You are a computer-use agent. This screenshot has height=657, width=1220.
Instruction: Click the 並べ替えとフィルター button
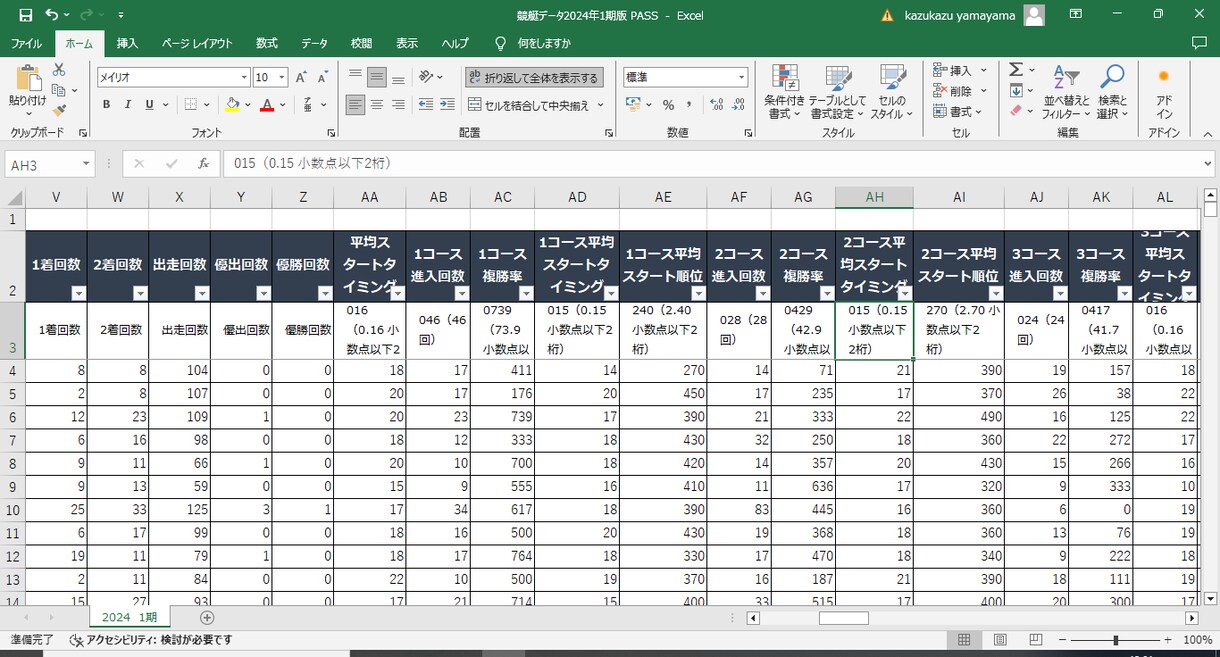1066,93
